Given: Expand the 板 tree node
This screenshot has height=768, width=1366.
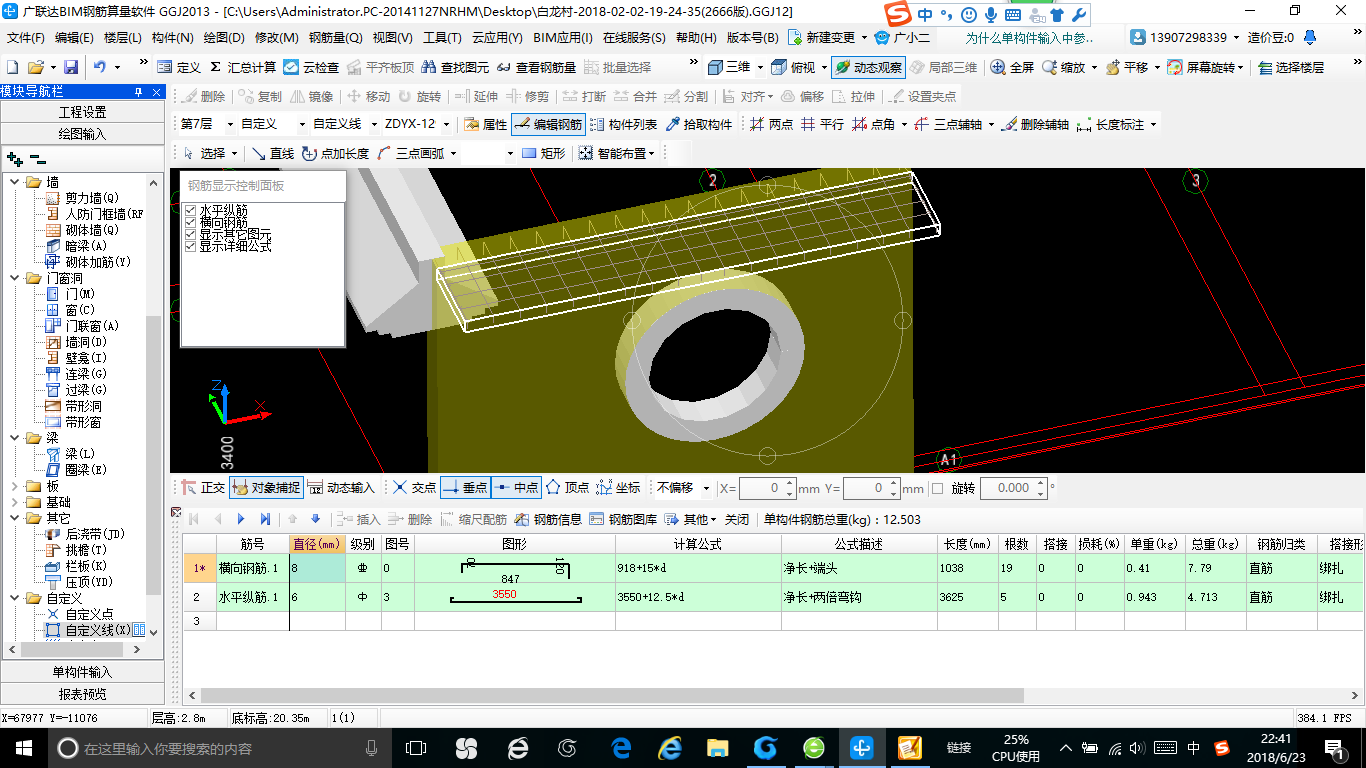Looking at the screenshot, I should coord(14,486).
